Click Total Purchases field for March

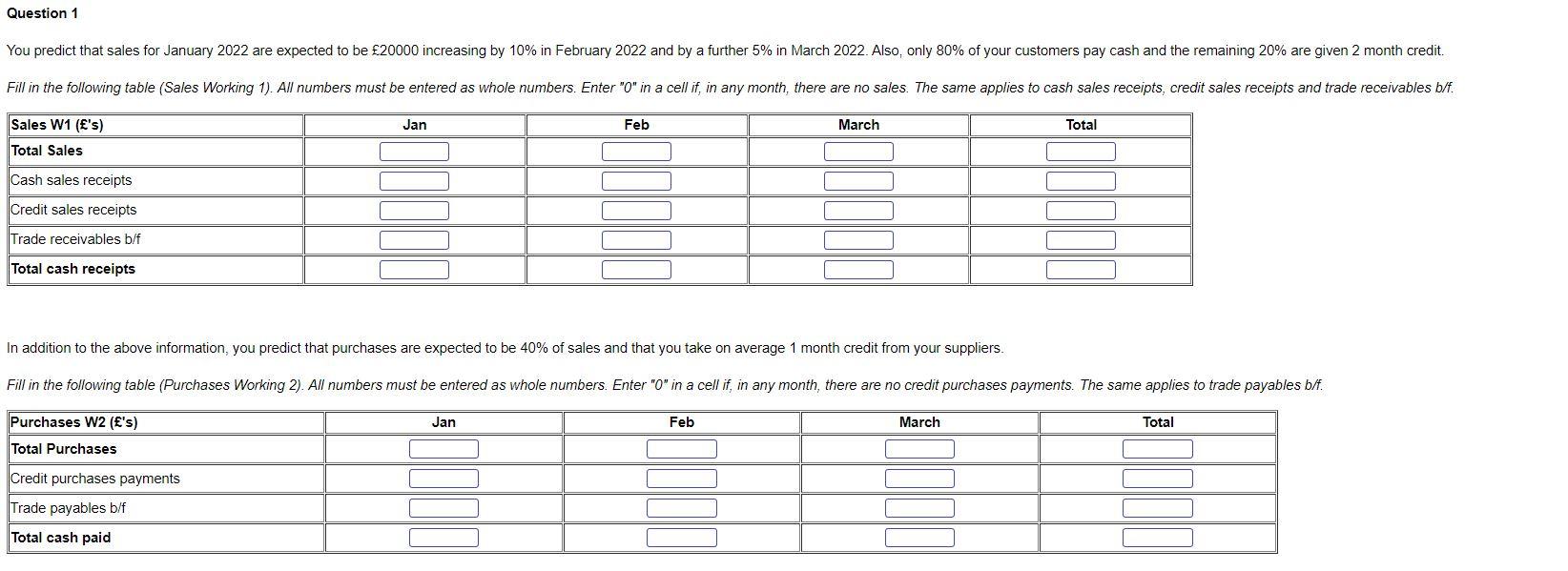pos(919,449)
